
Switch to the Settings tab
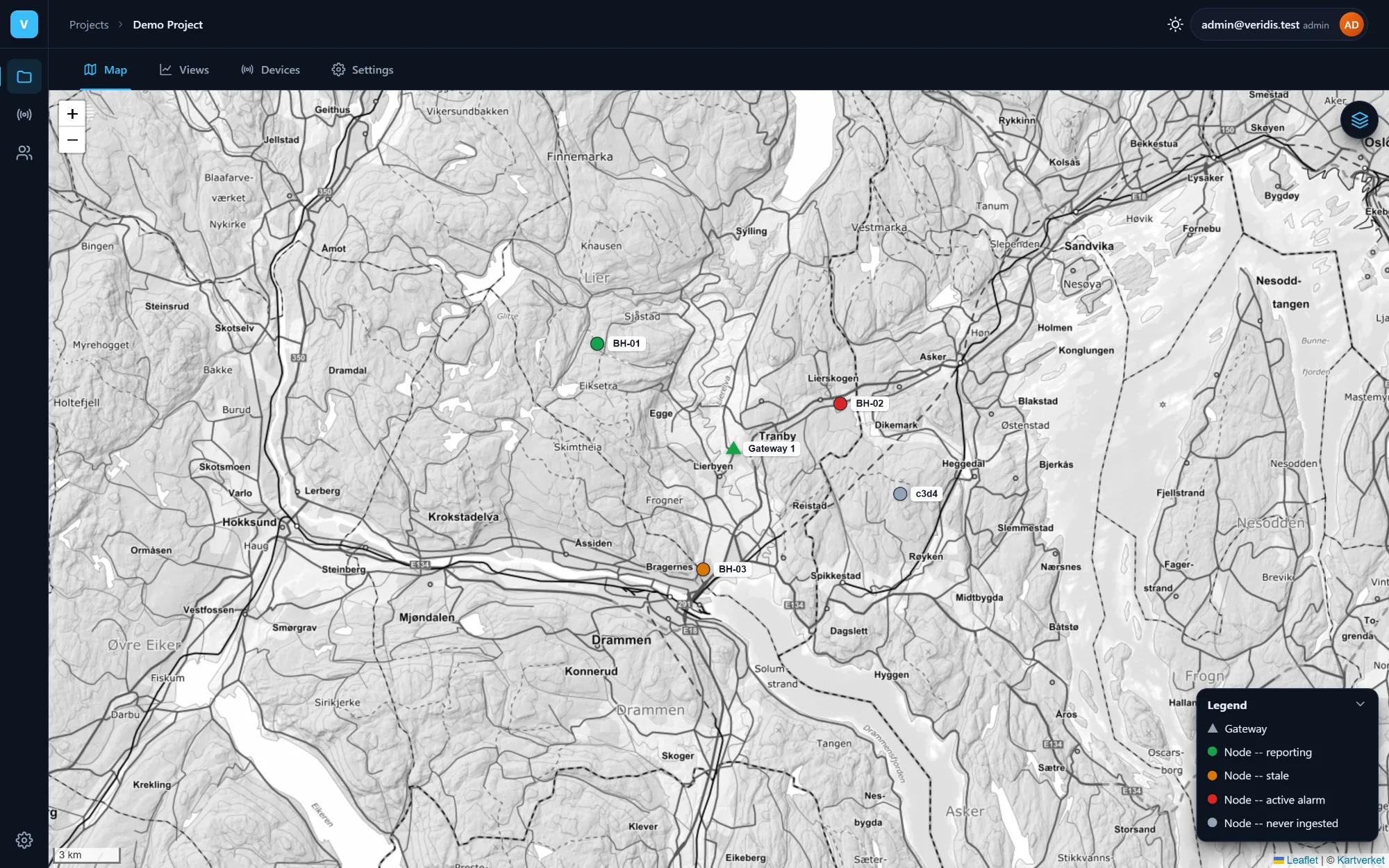click(363, 69)
